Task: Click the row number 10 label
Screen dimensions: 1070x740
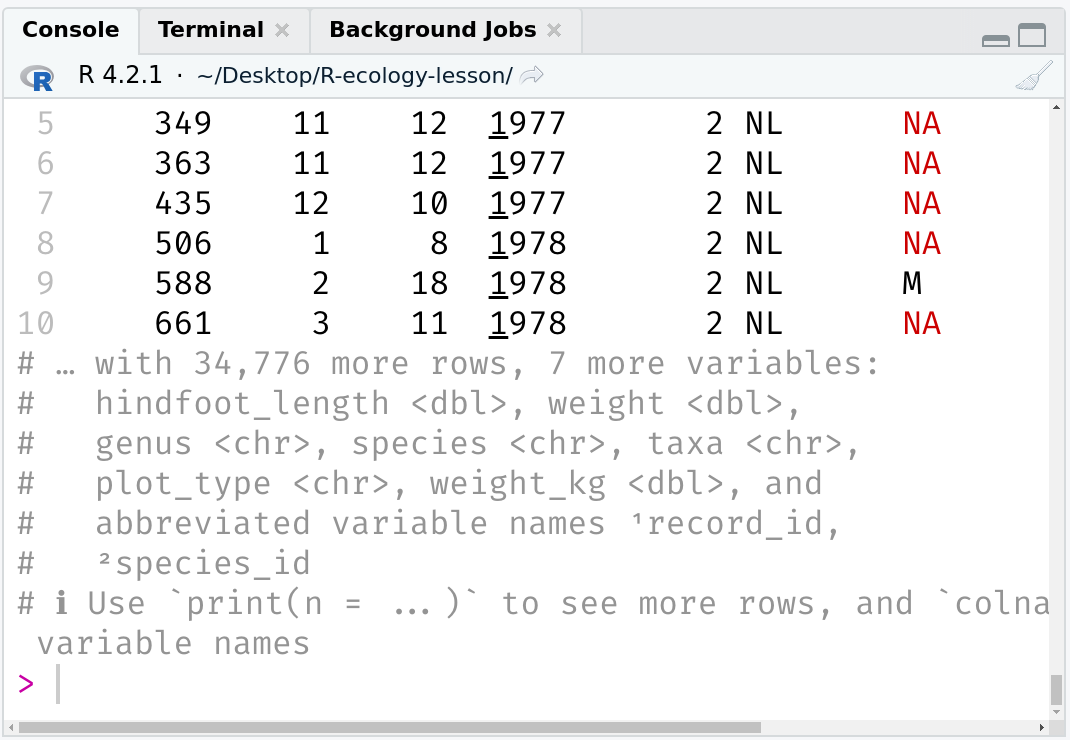Action: coord(36,324)
